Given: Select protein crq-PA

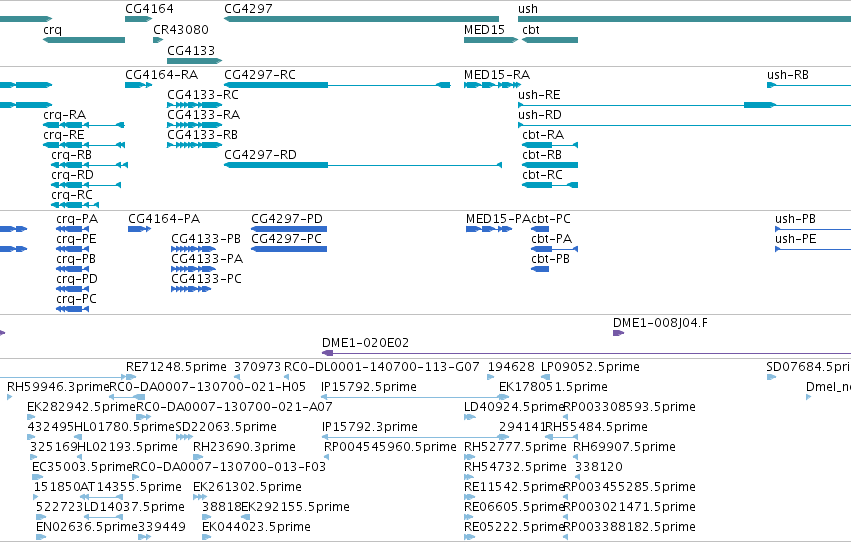Looking at the screenshot, I should click(73, 229).
